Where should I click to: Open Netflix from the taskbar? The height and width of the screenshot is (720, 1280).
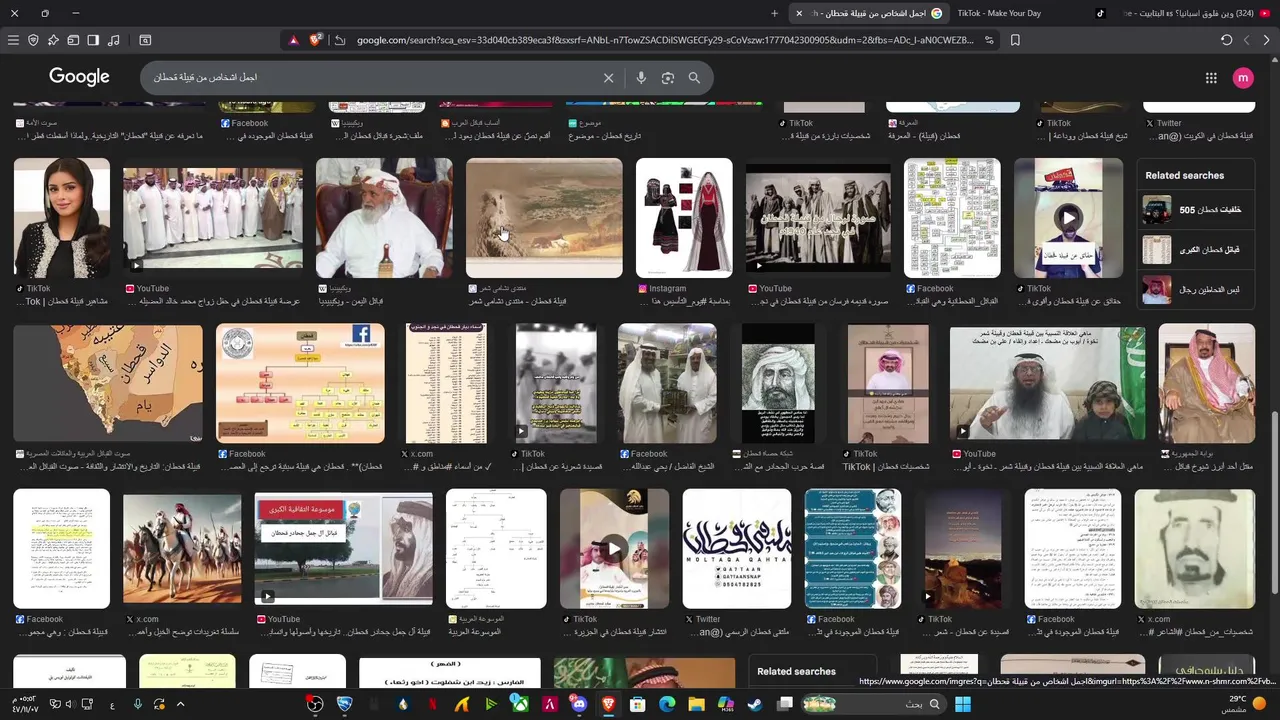[433, 704]
